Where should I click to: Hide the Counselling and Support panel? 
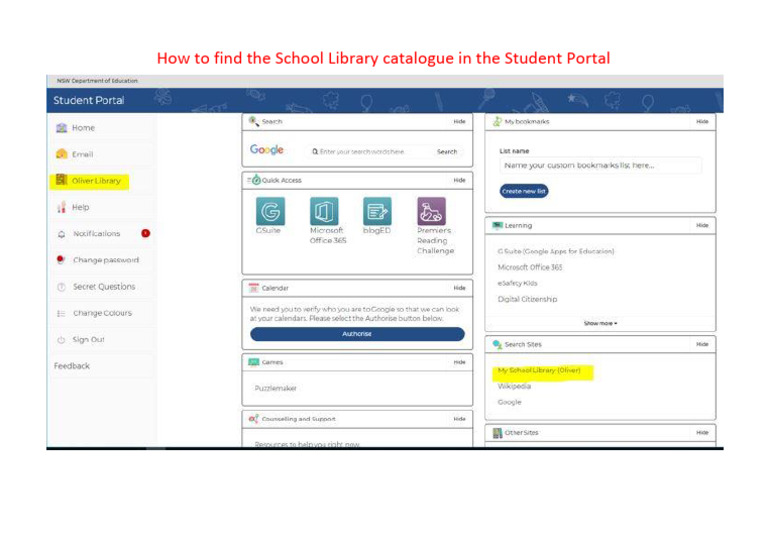459,419
